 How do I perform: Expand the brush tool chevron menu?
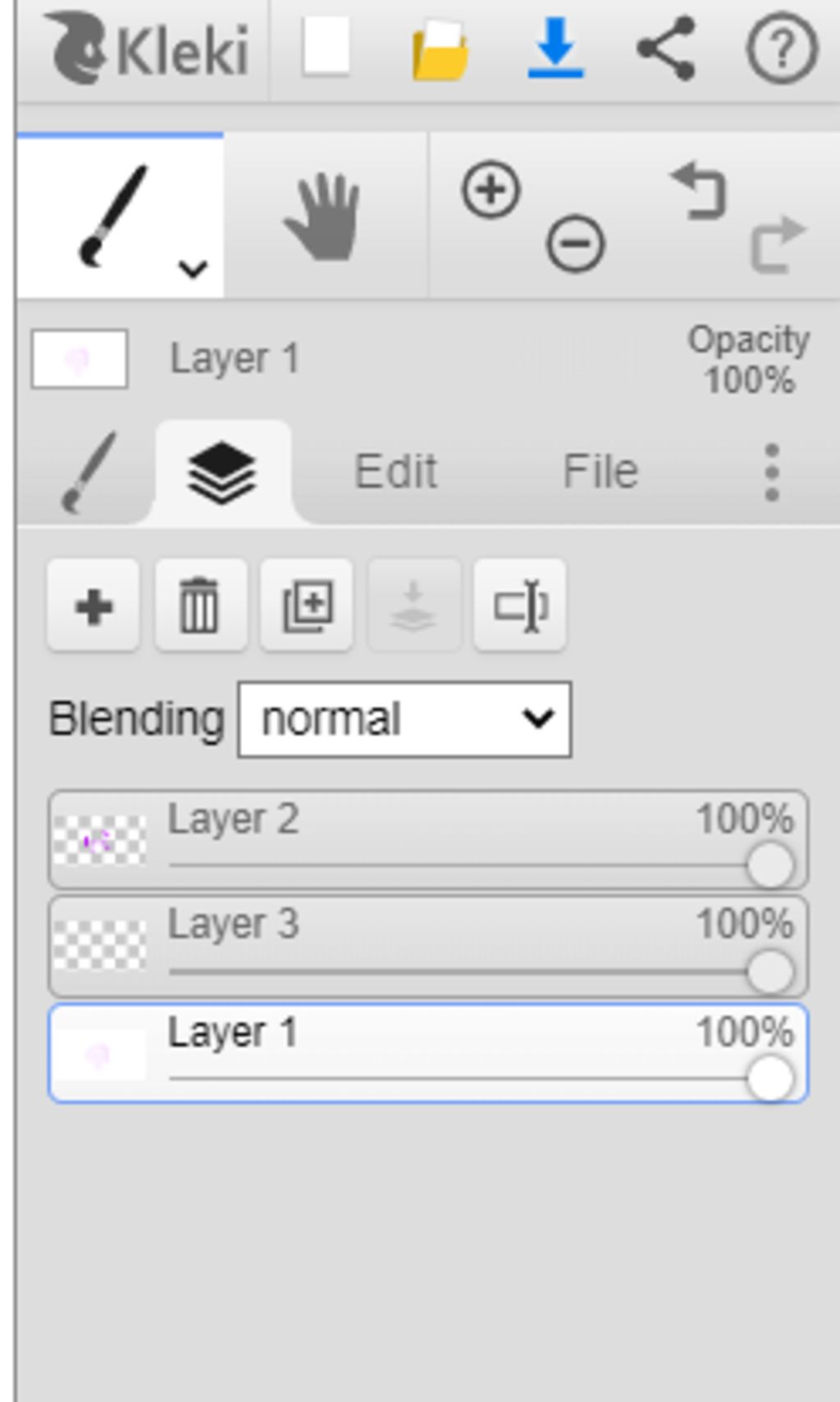tap(193, 268)
